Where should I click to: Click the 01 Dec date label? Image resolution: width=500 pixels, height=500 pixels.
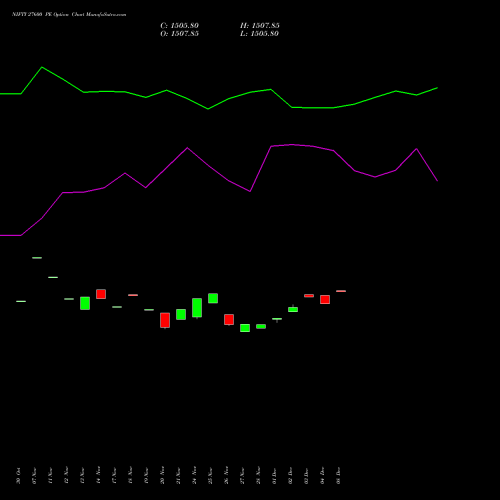(274, 476)
